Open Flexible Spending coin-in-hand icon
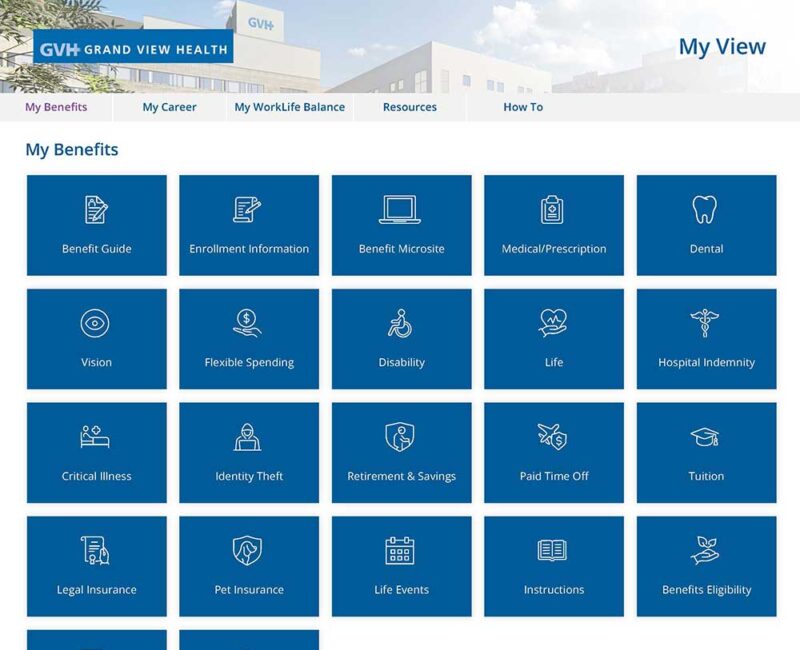This screenshot has width=800, height=650. tap(247, 323)
